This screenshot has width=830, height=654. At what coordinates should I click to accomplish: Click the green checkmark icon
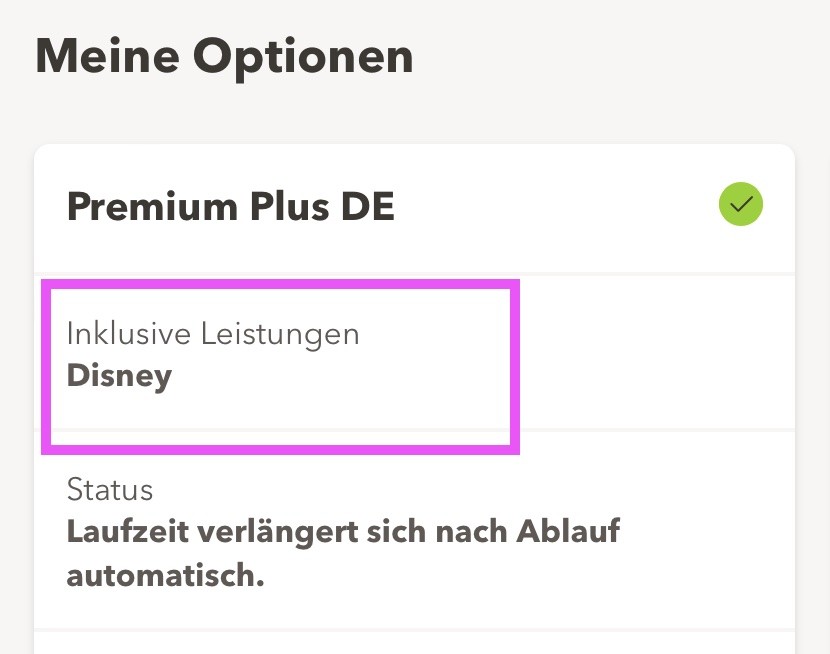tap(740, 205)
